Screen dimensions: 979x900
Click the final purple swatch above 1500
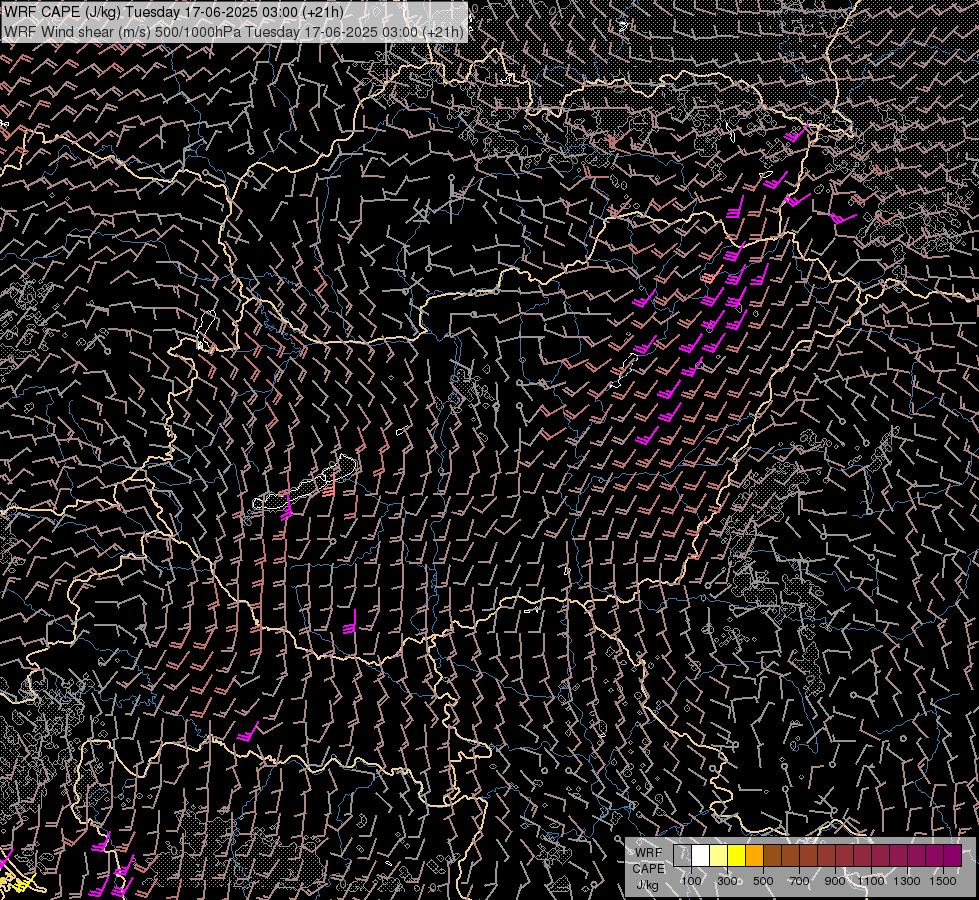952,855
